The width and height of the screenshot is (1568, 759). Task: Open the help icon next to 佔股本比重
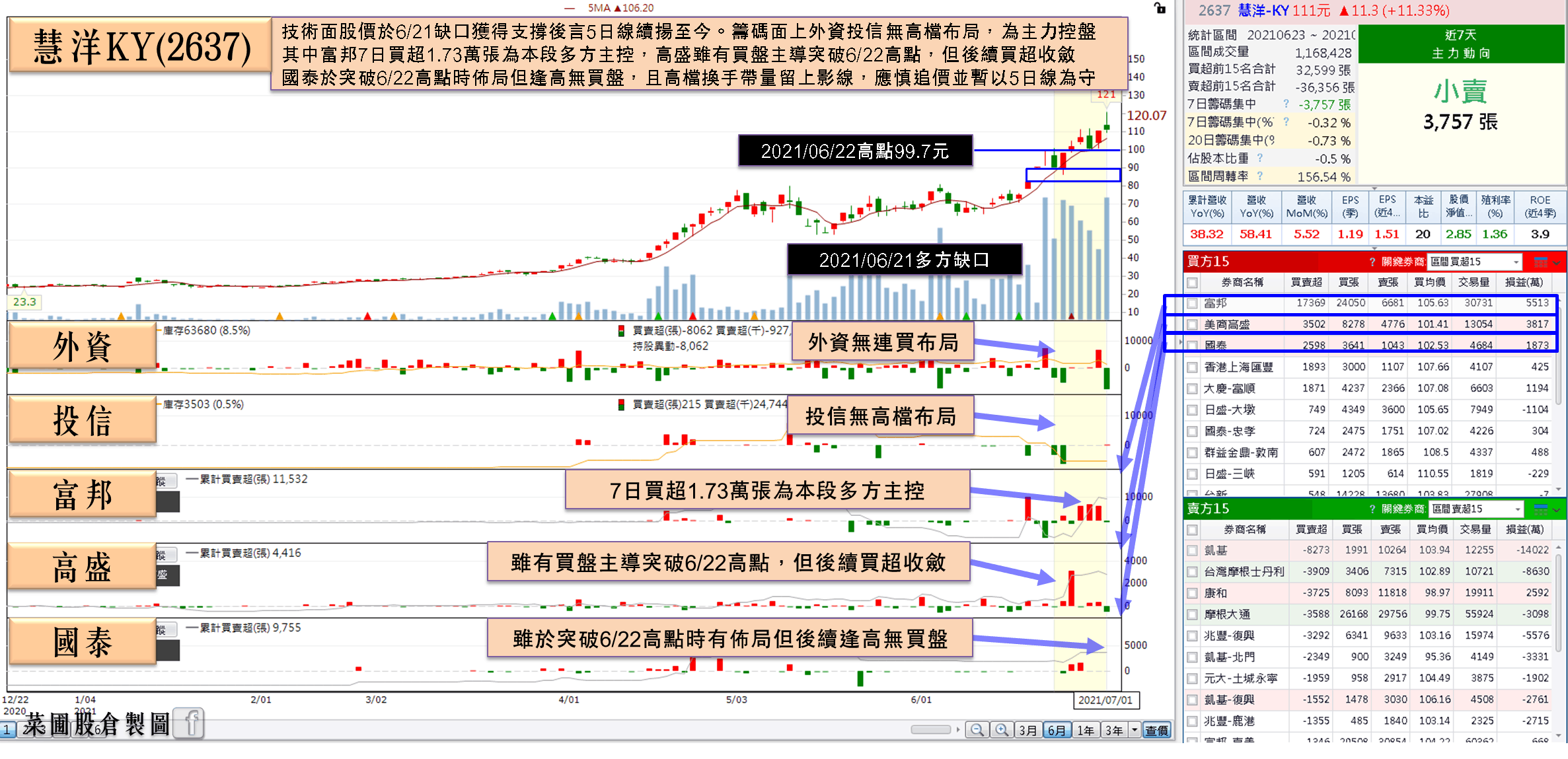coord(1259,158)
